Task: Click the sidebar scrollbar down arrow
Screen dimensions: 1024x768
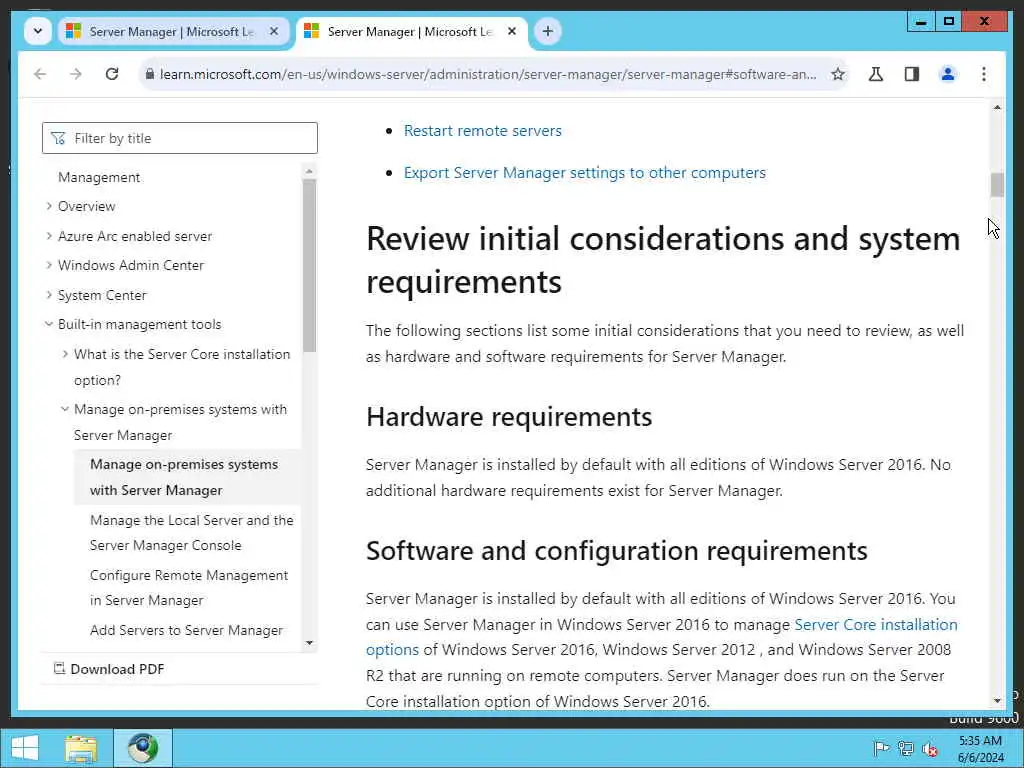Action: point(310,643)
